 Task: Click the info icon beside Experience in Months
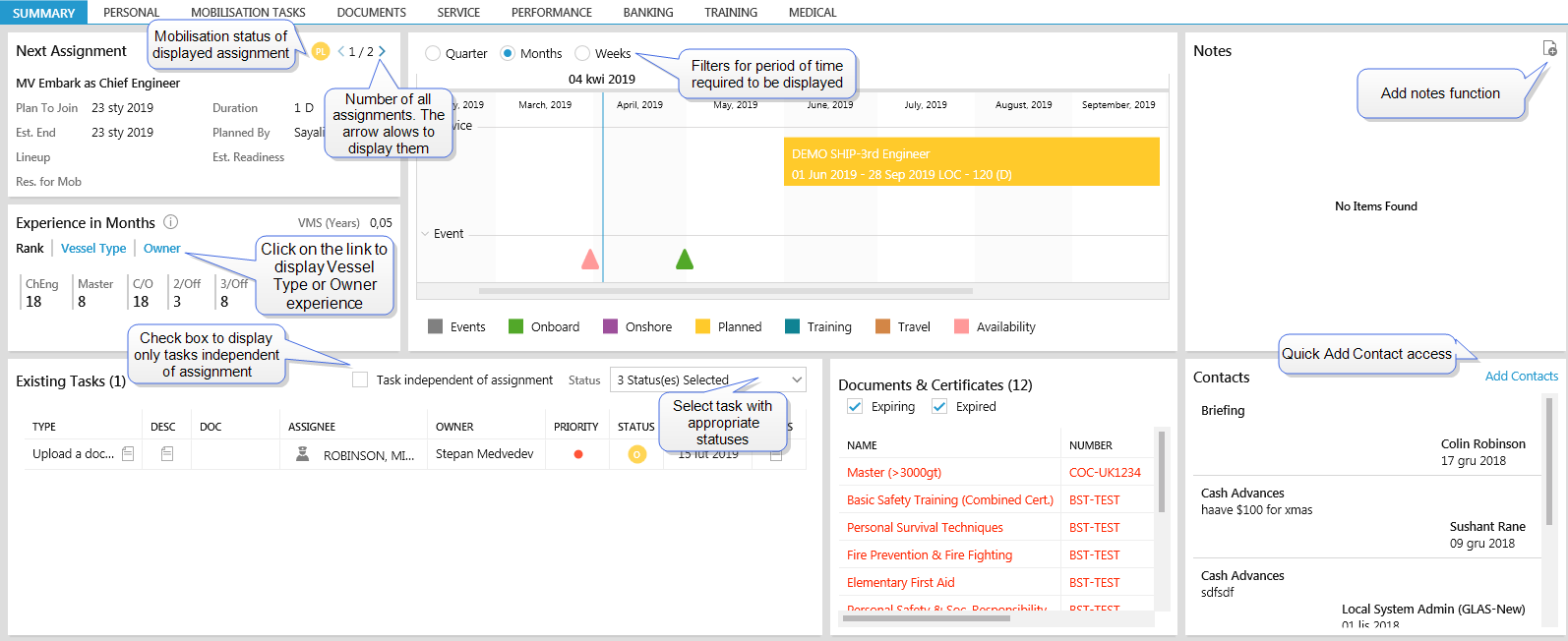click(x=170, y=222)
